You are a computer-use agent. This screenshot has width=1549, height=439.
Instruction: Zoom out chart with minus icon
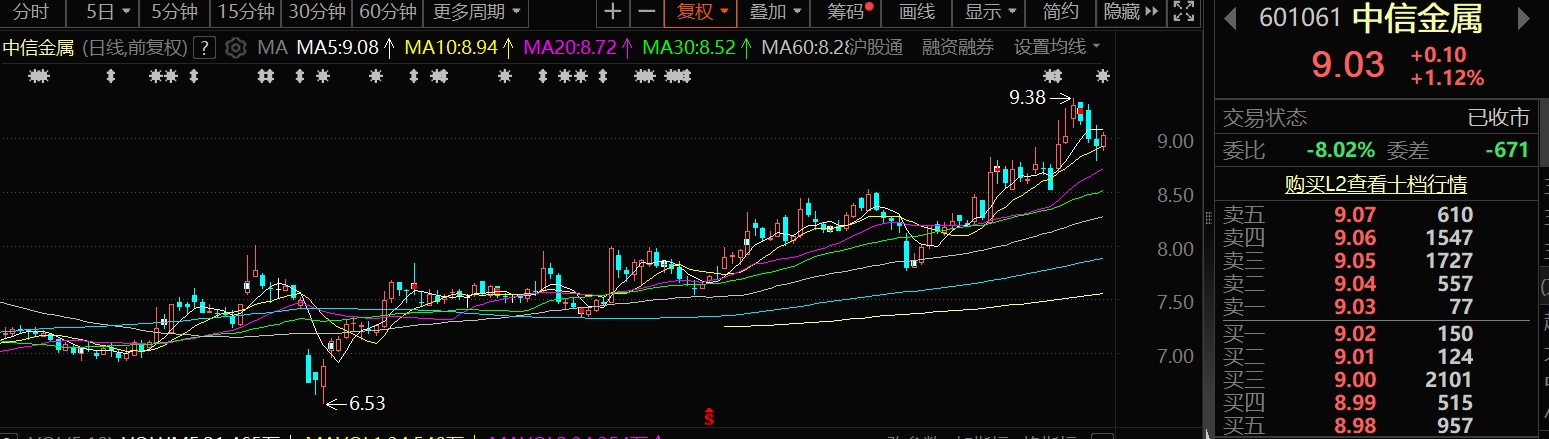[x=647, y=13]
